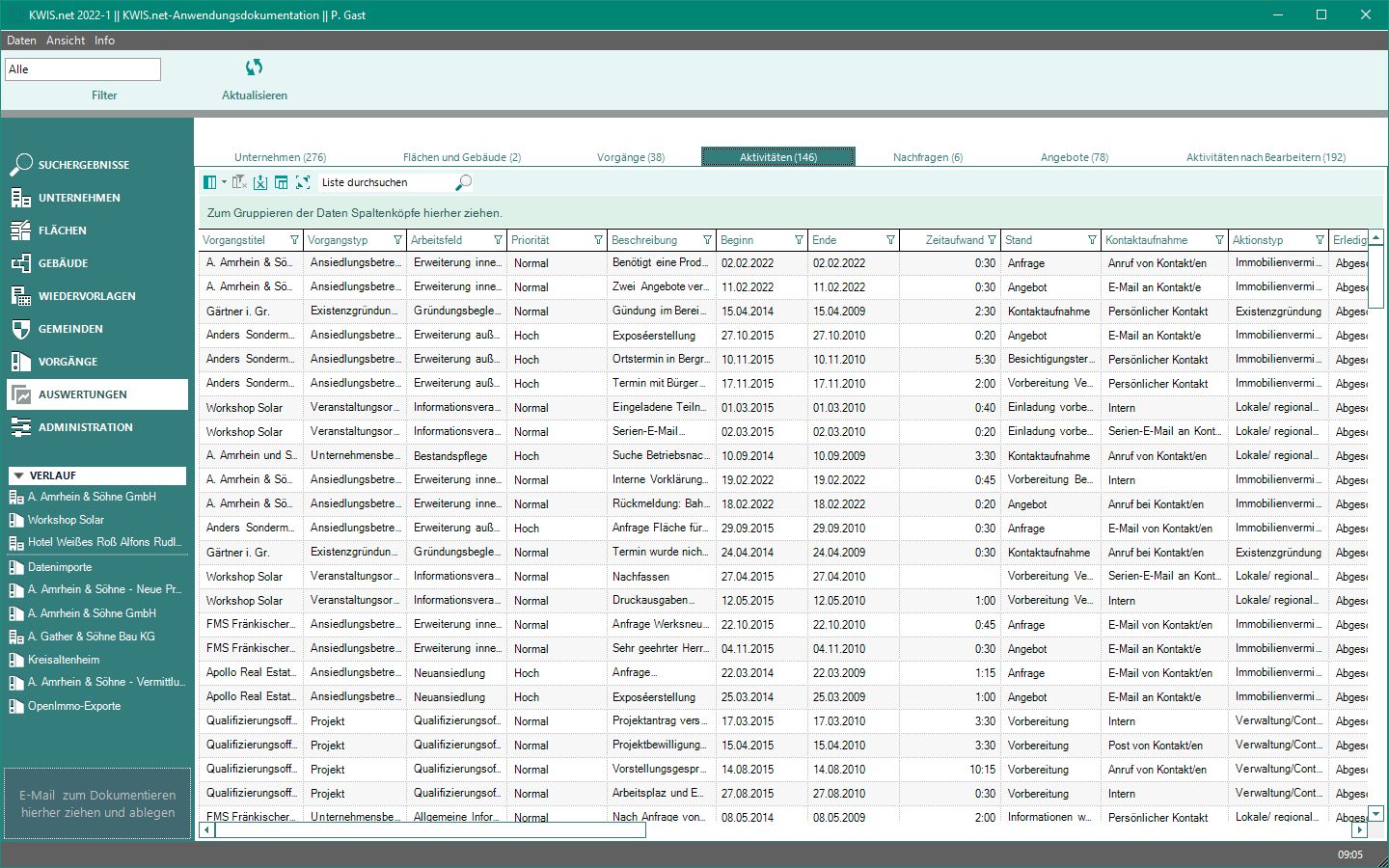Open dropdown arrow beside column chooser

(x=224, y=182)
